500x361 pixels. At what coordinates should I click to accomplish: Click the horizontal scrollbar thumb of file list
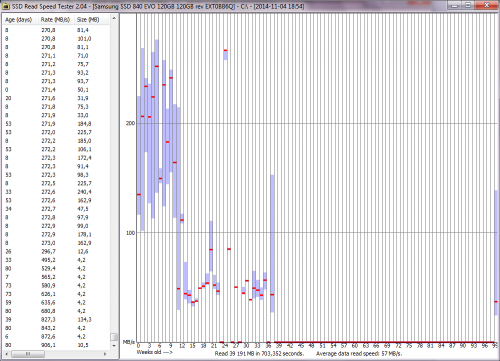coord(28,354)
